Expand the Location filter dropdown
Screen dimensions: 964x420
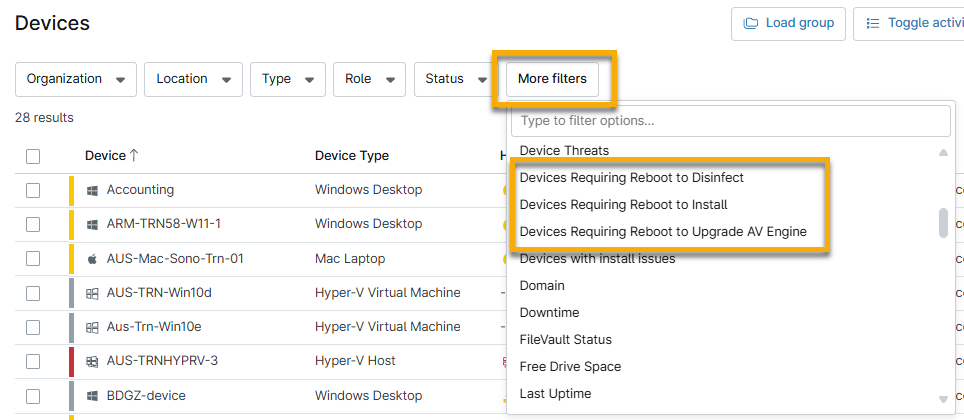click(x=194, y=79)
